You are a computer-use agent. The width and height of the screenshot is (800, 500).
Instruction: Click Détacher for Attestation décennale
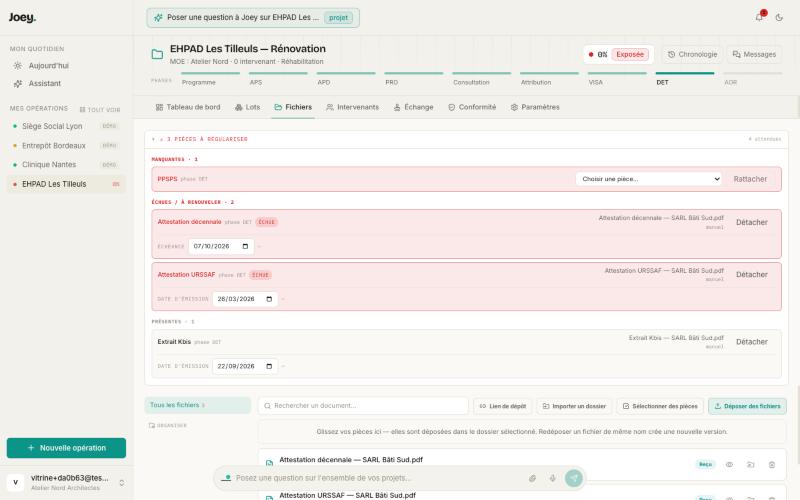pyautogui.click(x=752, y=222)
